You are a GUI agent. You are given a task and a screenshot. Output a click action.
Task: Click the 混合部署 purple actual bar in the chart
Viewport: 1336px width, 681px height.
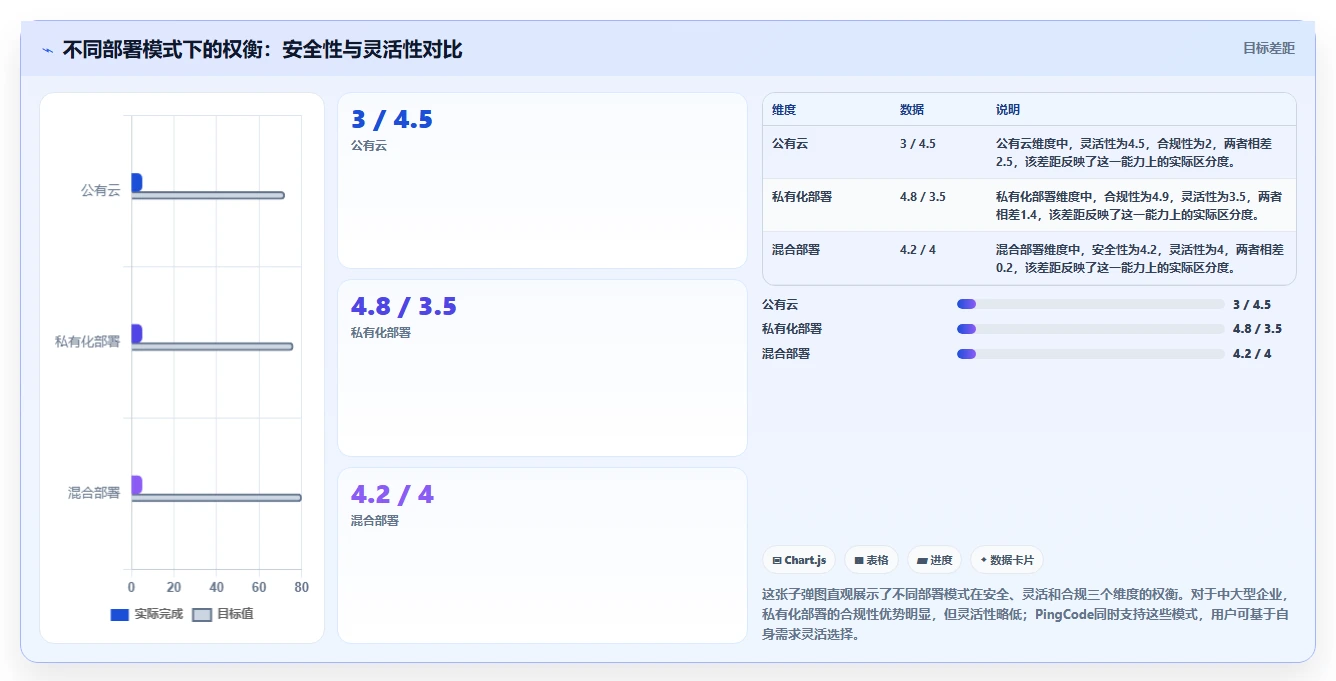[x=136, y=484]
